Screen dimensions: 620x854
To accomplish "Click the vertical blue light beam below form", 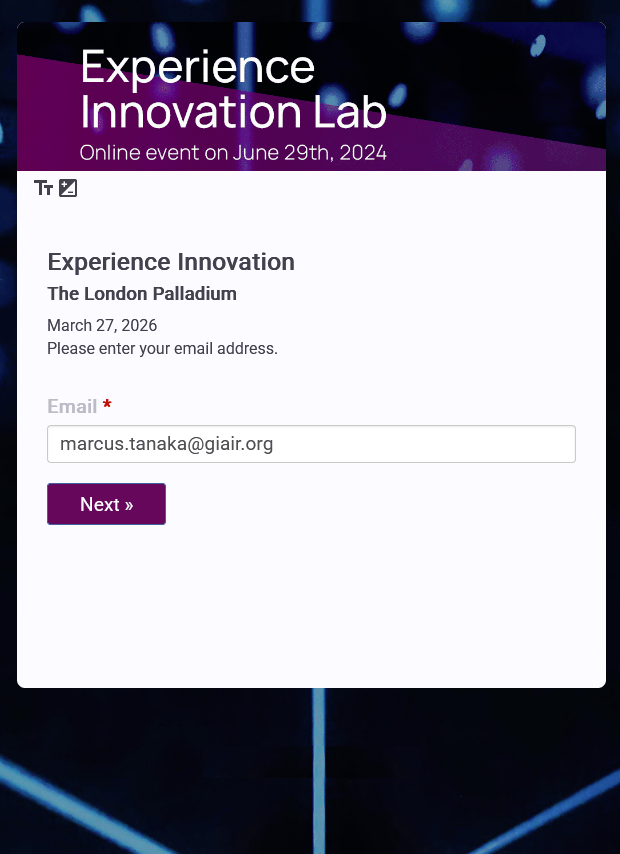I will tap(319, 771).
